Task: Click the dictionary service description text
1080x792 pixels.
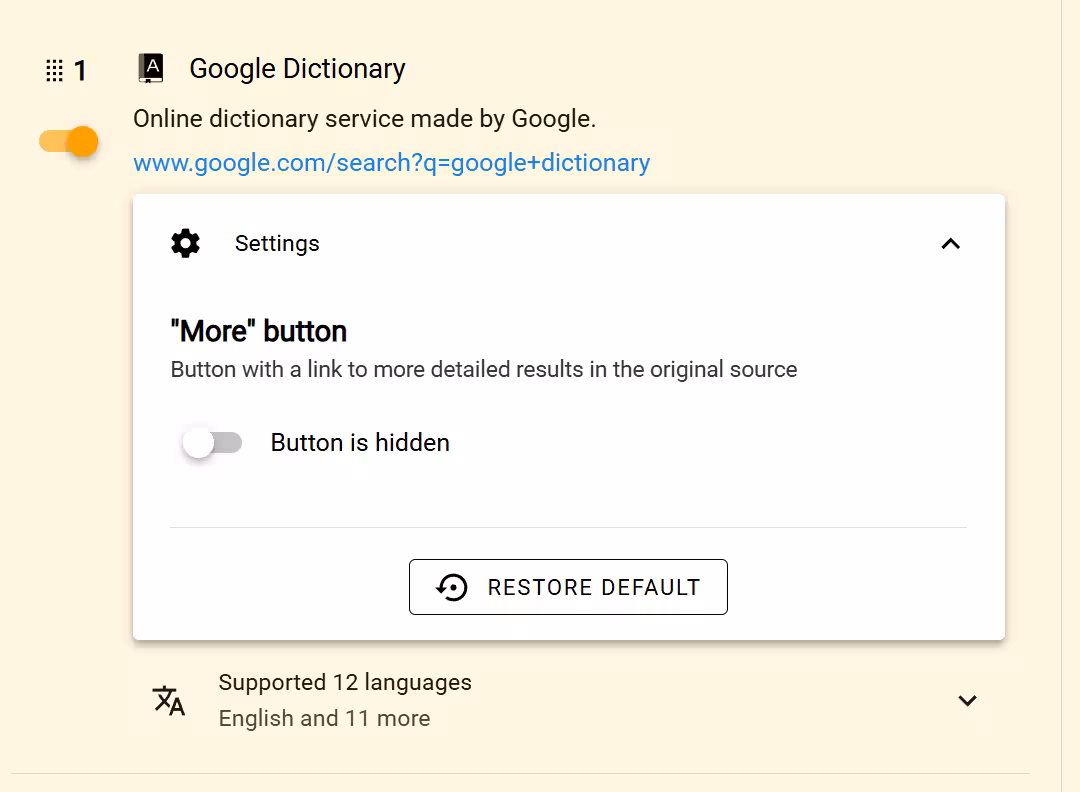Action: coord(364,119)
